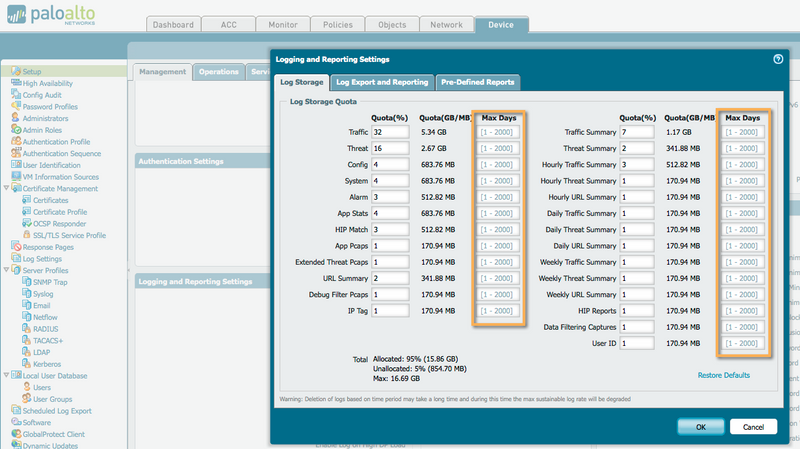Collapse the Server Profiles tree node
This screenshot has width=800, height=449.
click(x=5, y=270)
